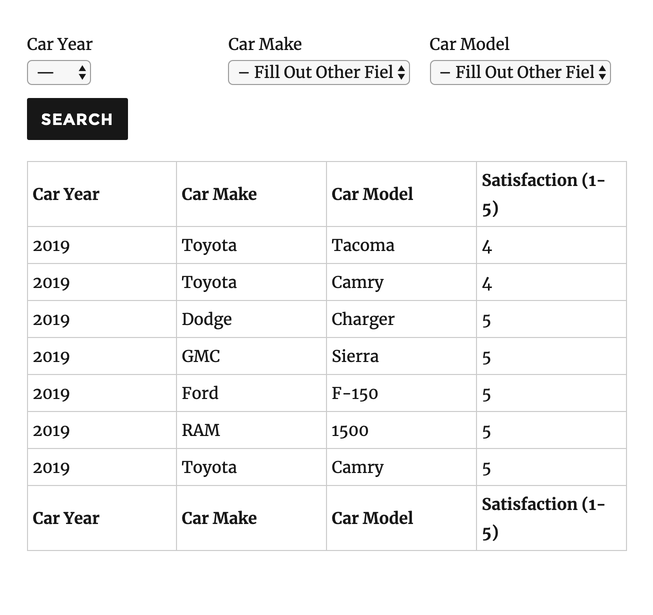The height and width of the screenshot is (615, 653).
Task: Click the top Satisfaction (1-5) header
Action: [551, 194]
